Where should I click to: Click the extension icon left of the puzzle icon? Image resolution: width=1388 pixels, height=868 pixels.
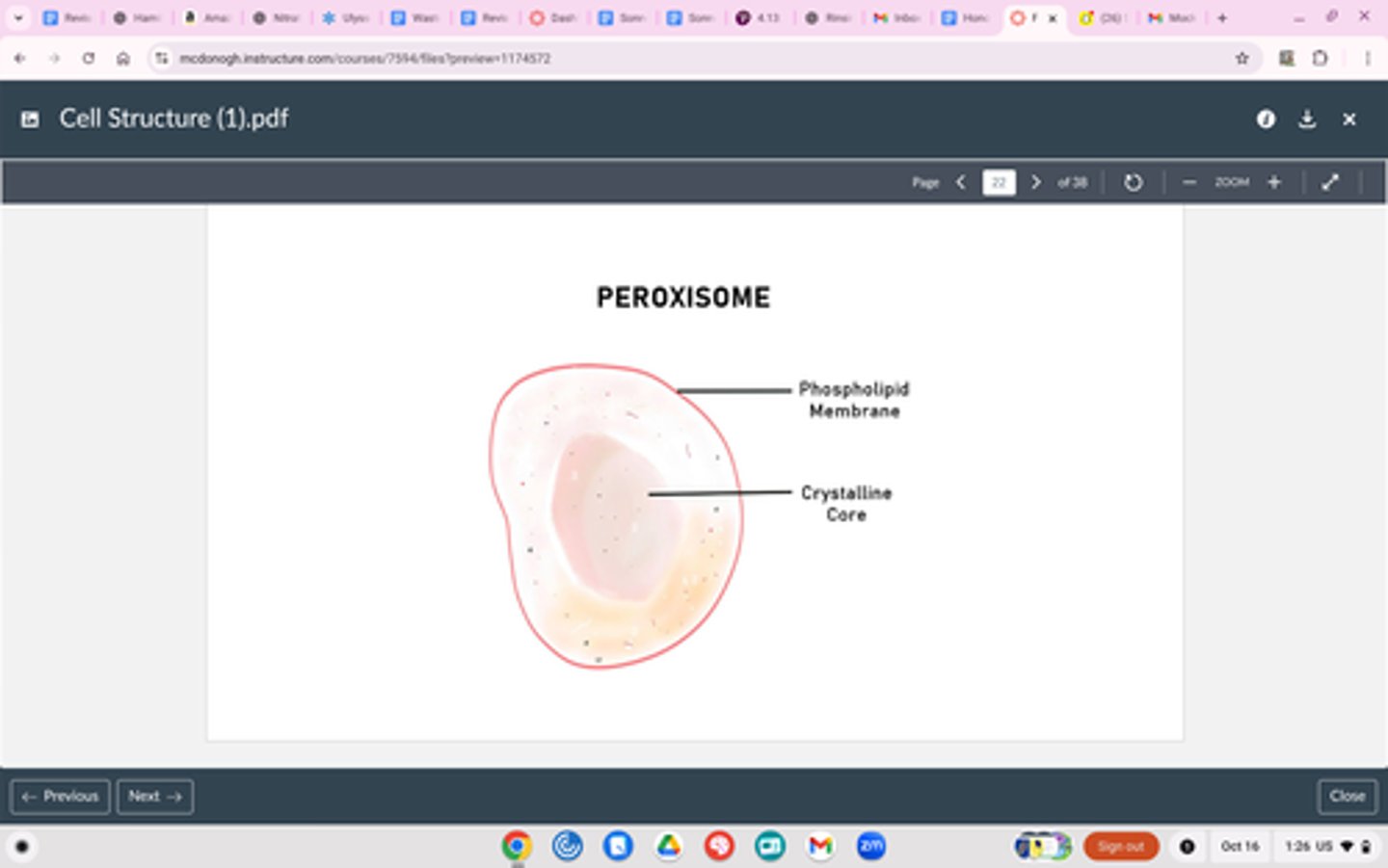[x=1286, y=59]
